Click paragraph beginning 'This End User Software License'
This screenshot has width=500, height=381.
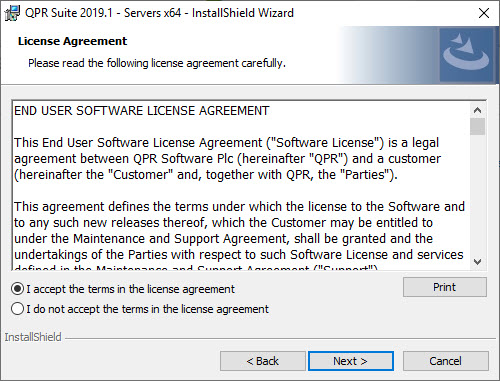click(227, 159)
